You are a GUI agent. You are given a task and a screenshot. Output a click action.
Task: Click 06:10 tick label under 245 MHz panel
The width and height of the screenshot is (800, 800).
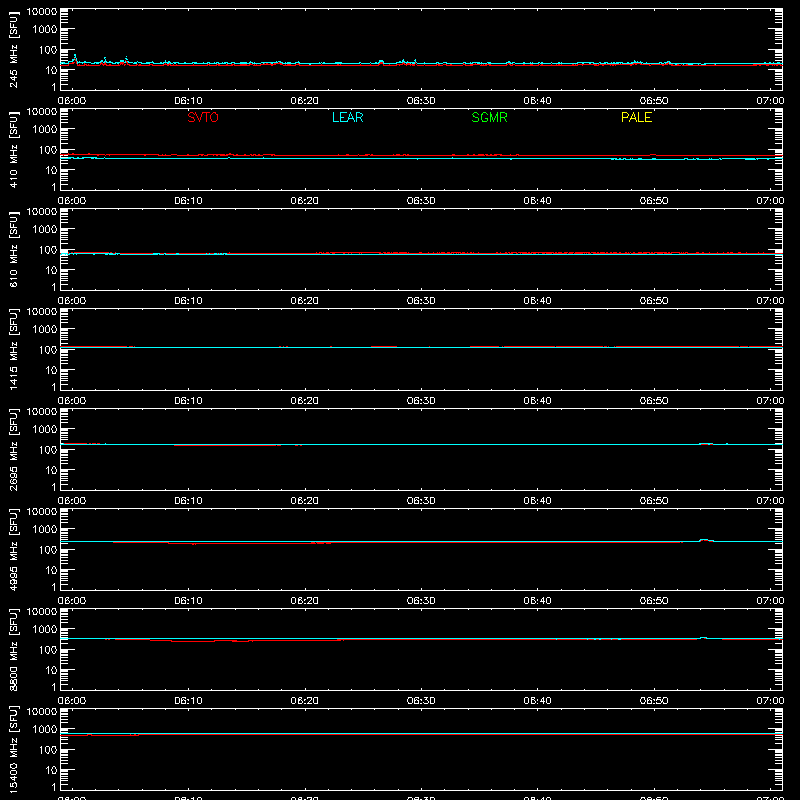[188, 101]
